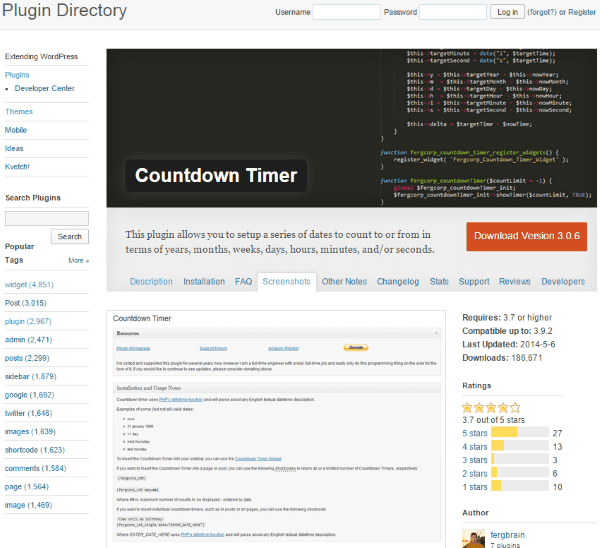Click the fergbrain author avatar image

(x=475, y=539)
